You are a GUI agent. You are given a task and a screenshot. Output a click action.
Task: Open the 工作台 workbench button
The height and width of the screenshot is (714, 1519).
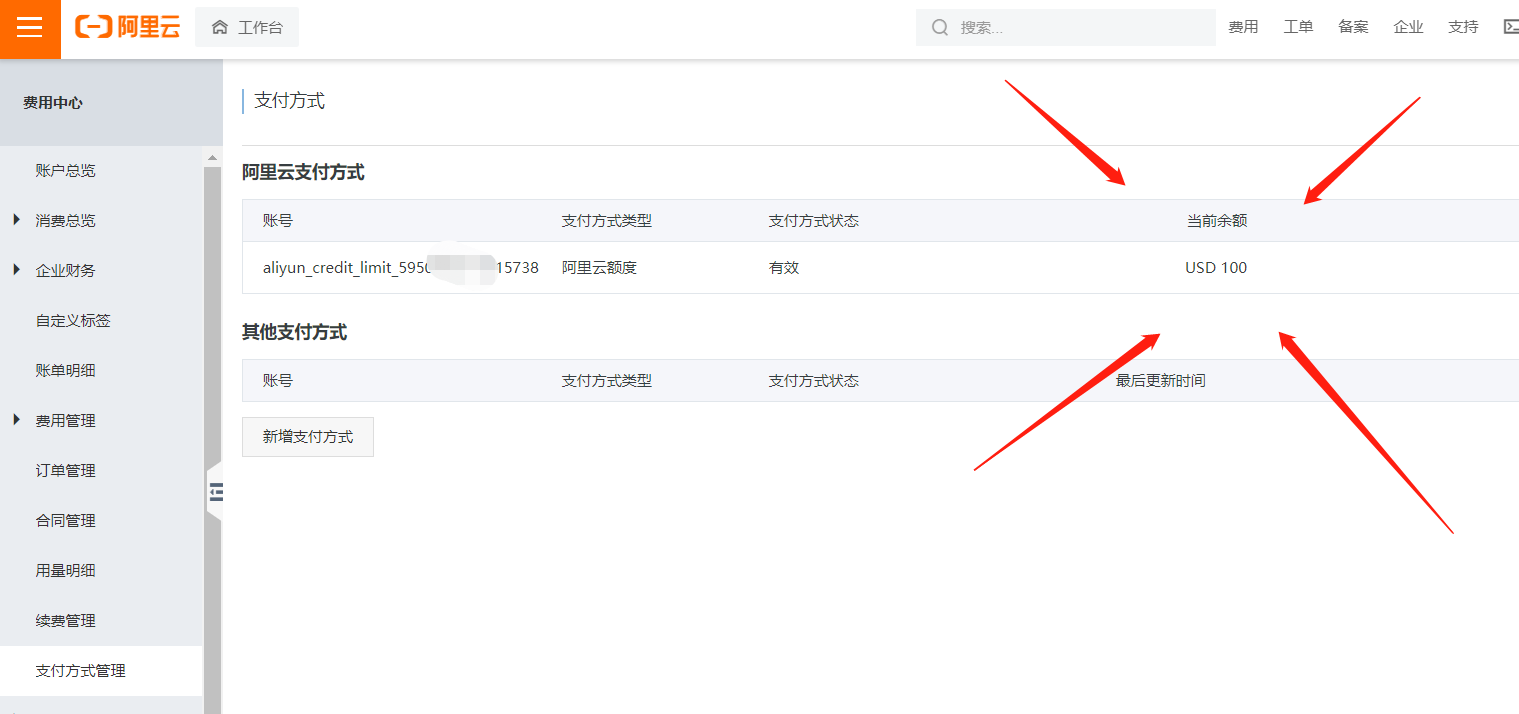point(247,28)
